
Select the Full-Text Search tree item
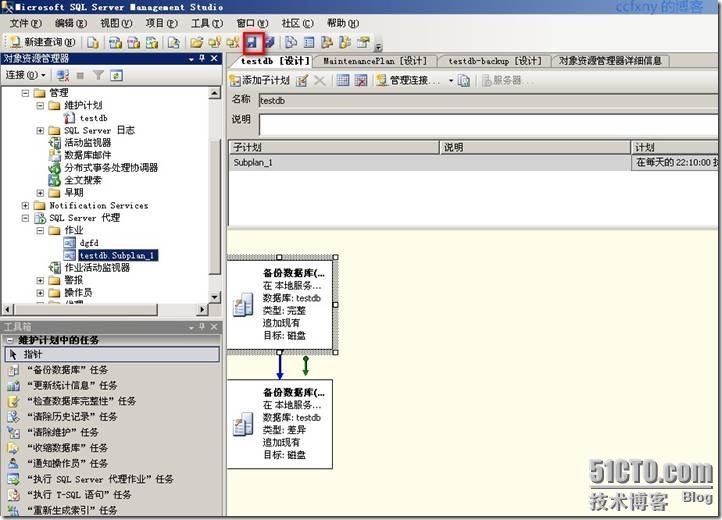[x=82, y=180]
